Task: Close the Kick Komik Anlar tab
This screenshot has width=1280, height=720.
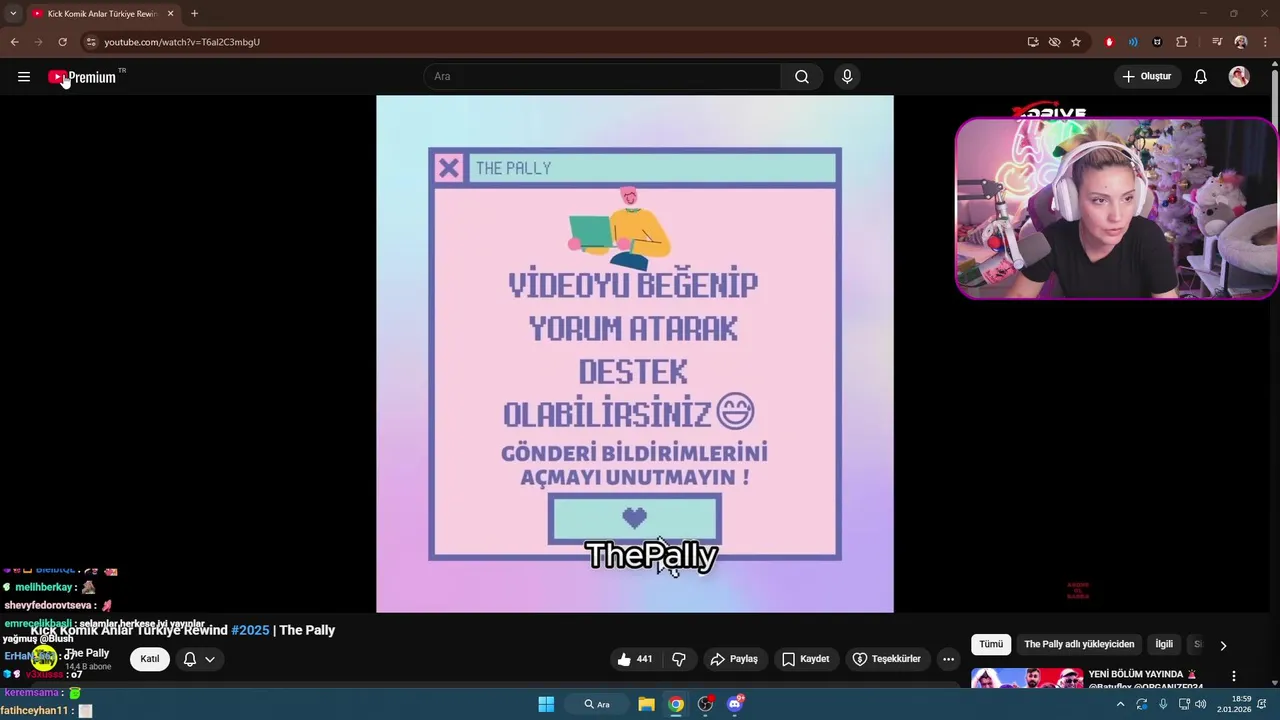Action: click(x=171, y=14)
